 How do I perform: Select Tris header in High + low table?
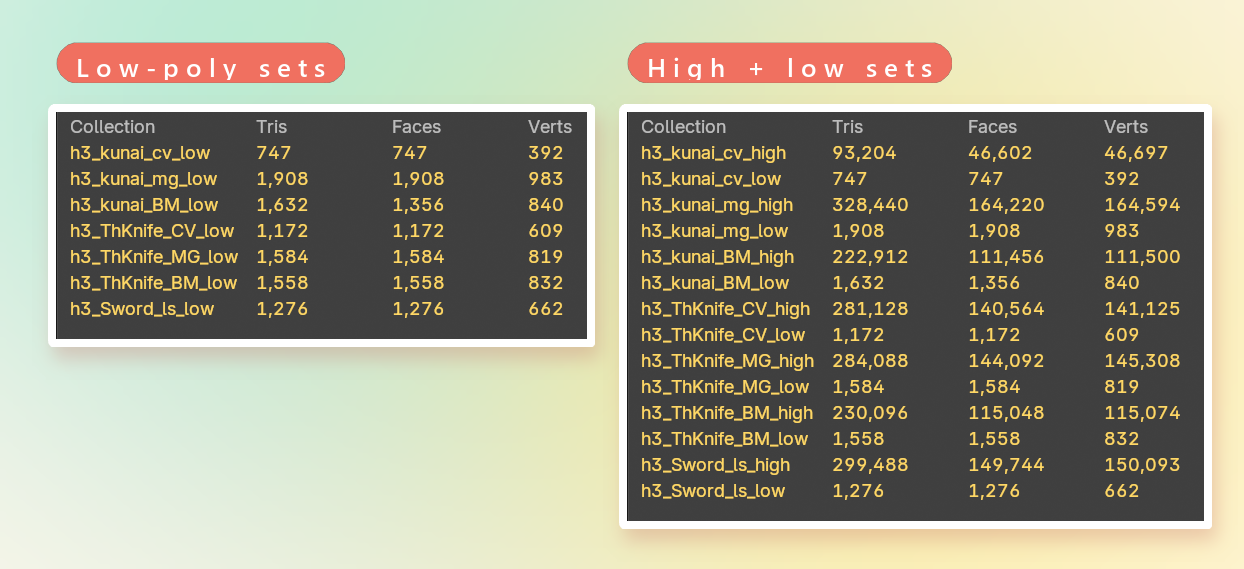pos(848,127)
